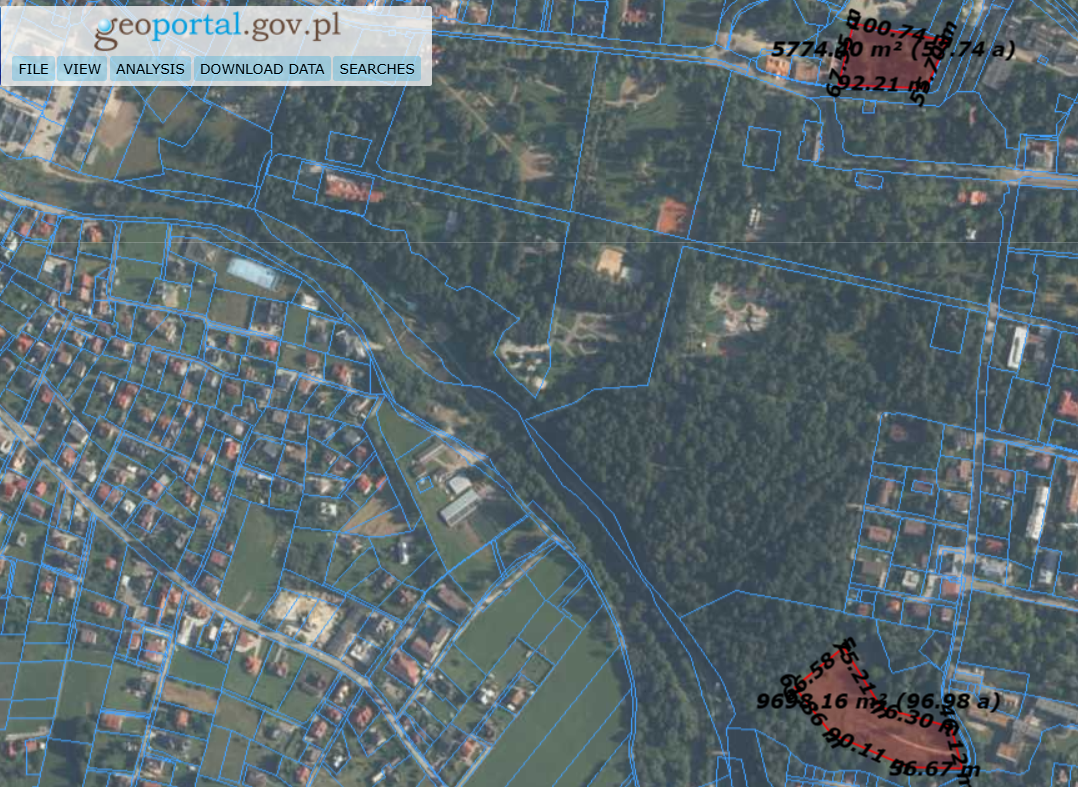The width and height of the screenshot is (1078, 787).
Task: Open the VIEW menu
Action: coord(82,69)
